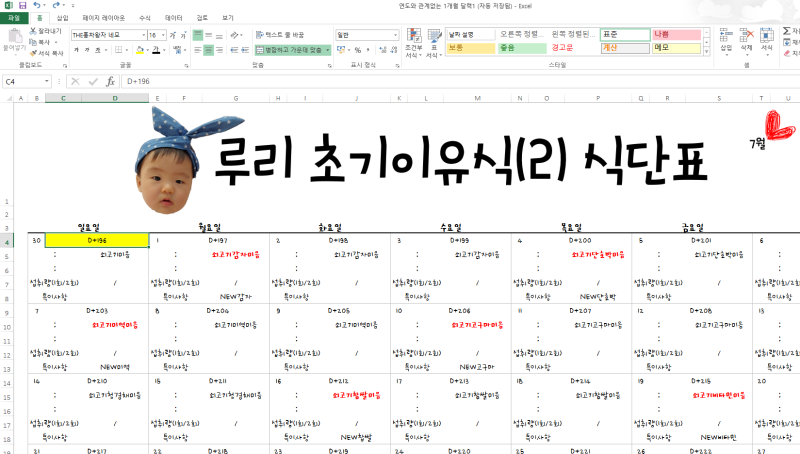
Task: Click Copy (복사) icon
Action: click(x=33, y=42)
